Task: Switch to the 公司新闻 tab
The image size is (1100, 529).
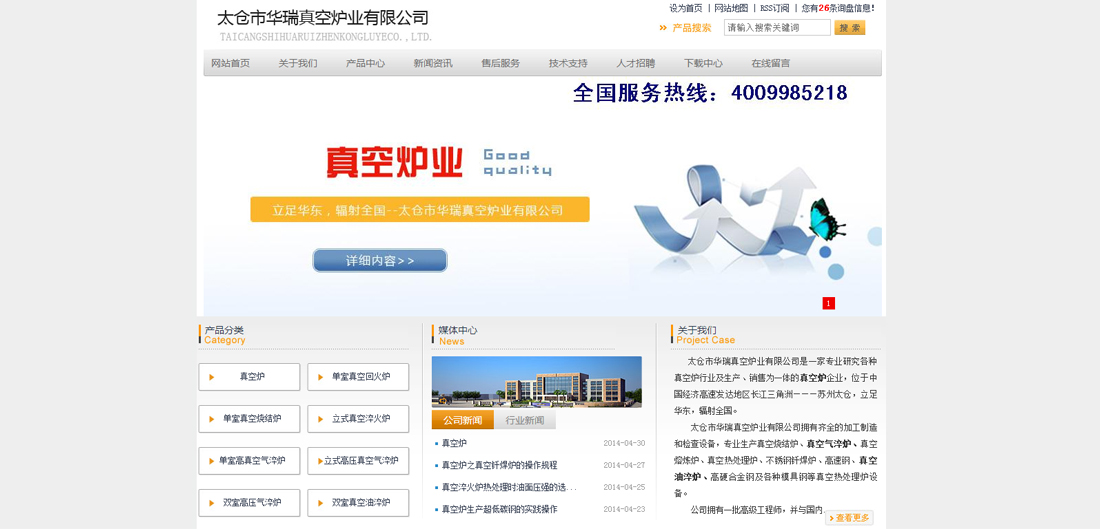Action: click(462, 420)
